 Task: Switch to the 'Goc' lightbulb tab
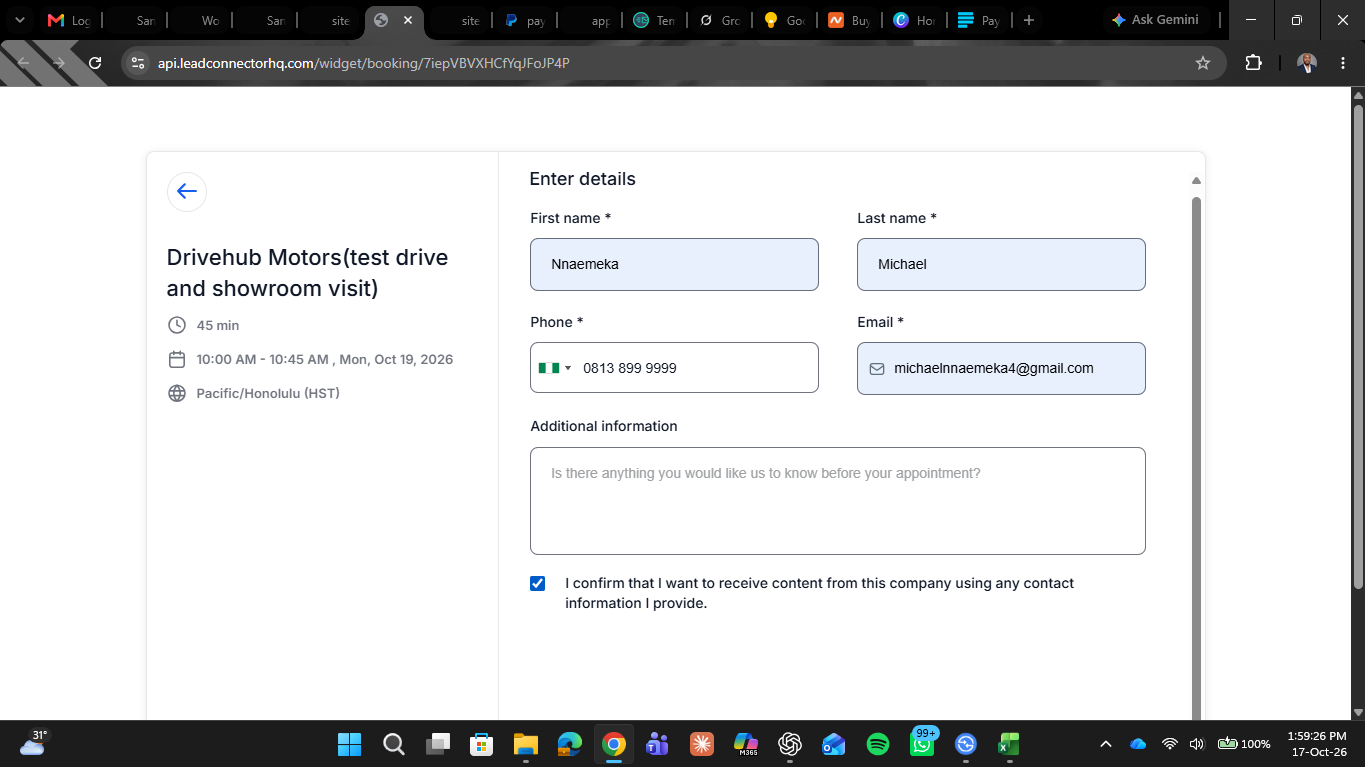(785, 20)
